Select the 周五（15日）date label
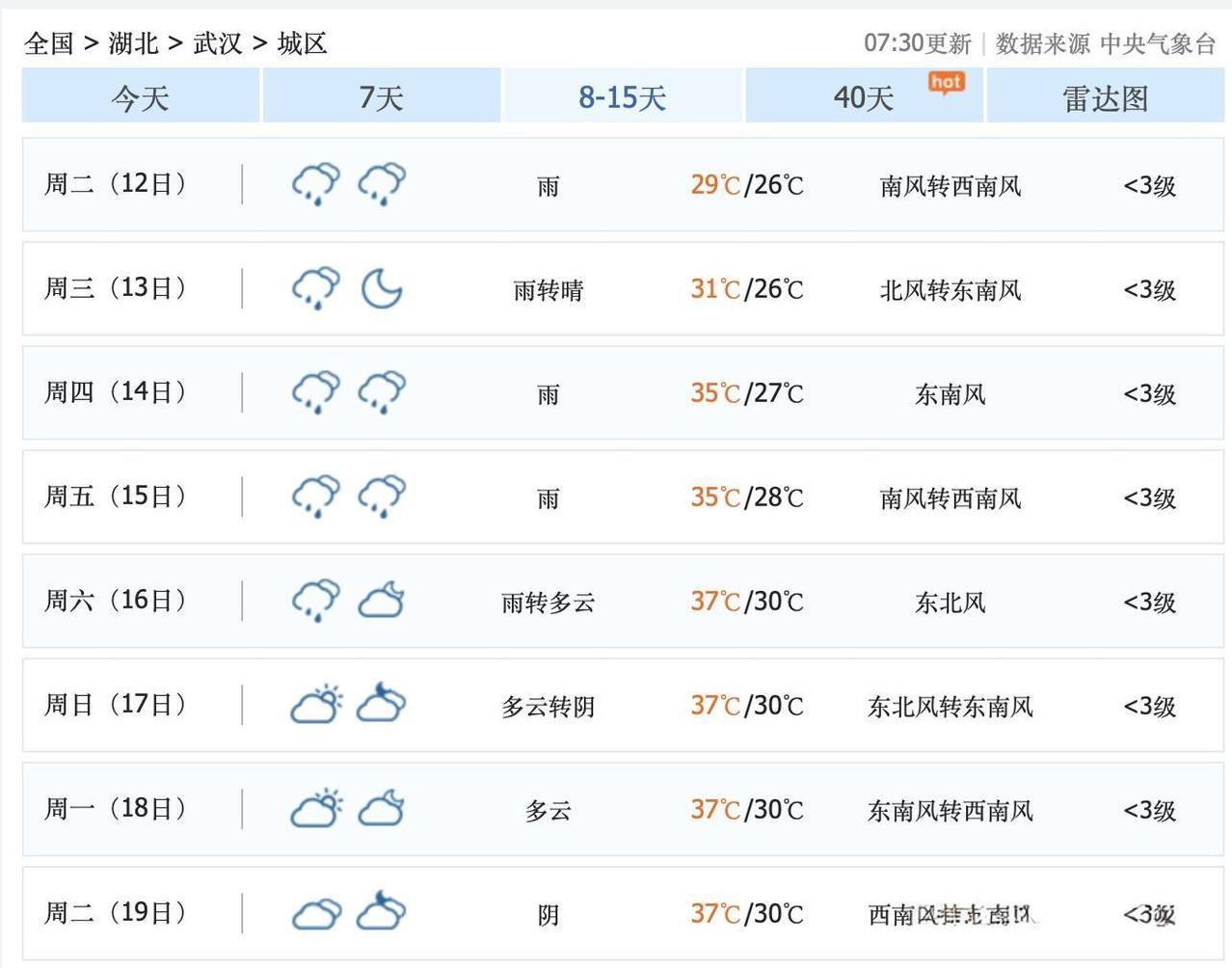1232x968 pixels. point(116,497)
